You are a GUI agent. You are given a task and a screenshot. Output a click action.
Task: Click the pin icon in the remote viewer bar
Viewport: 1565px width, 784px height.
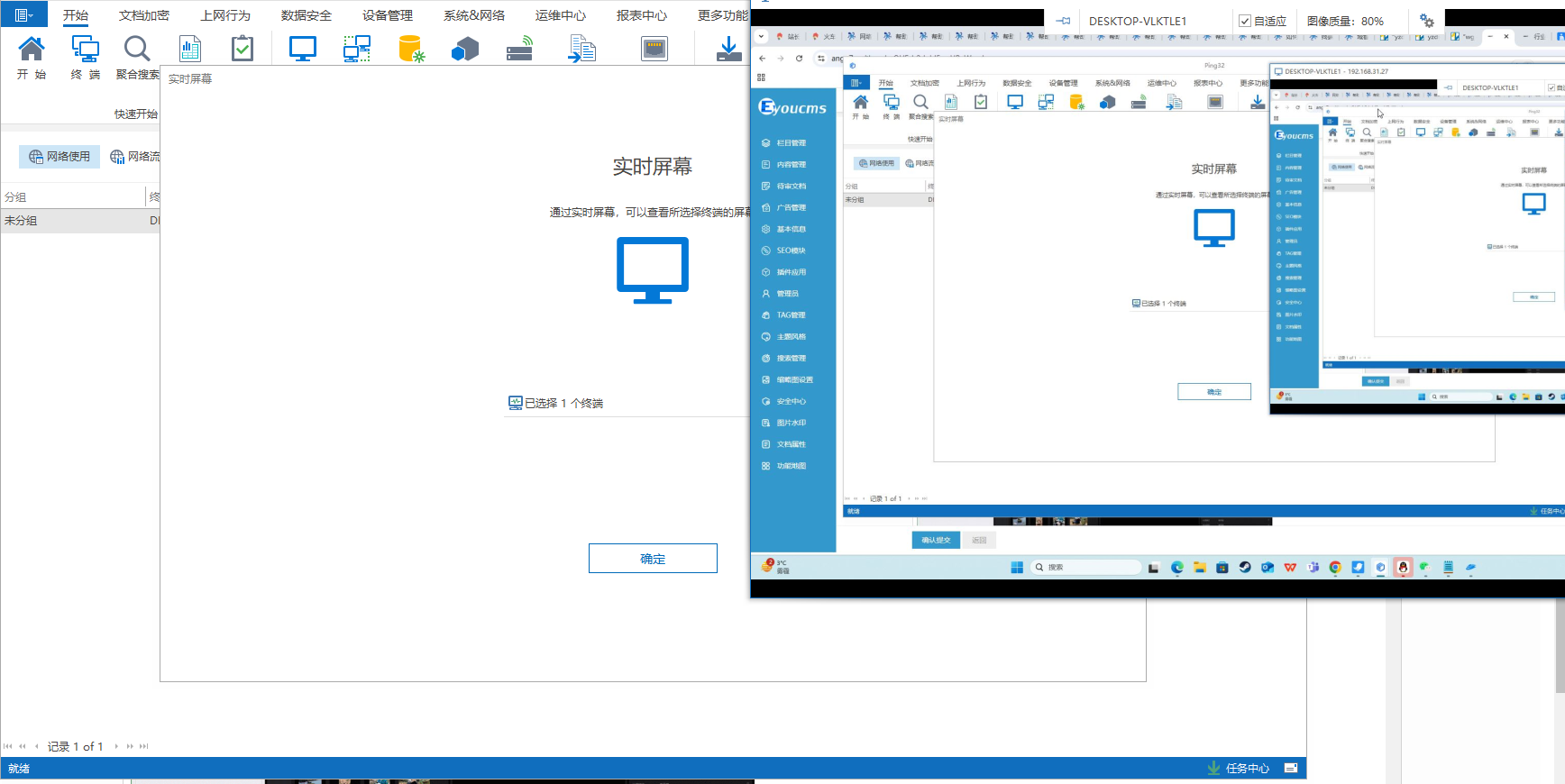point(1064,21)
